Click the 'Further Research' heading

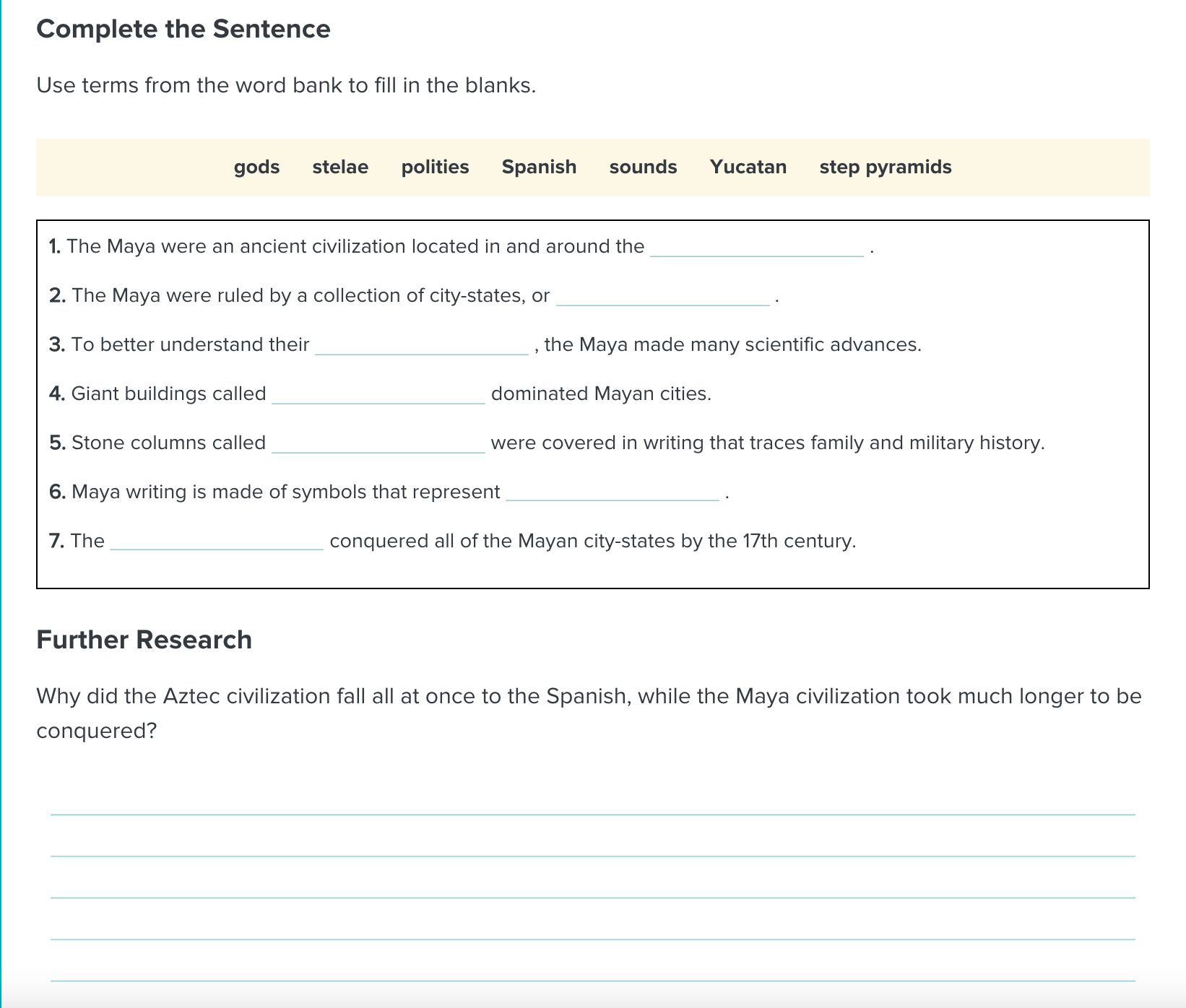tap(144, 640)
